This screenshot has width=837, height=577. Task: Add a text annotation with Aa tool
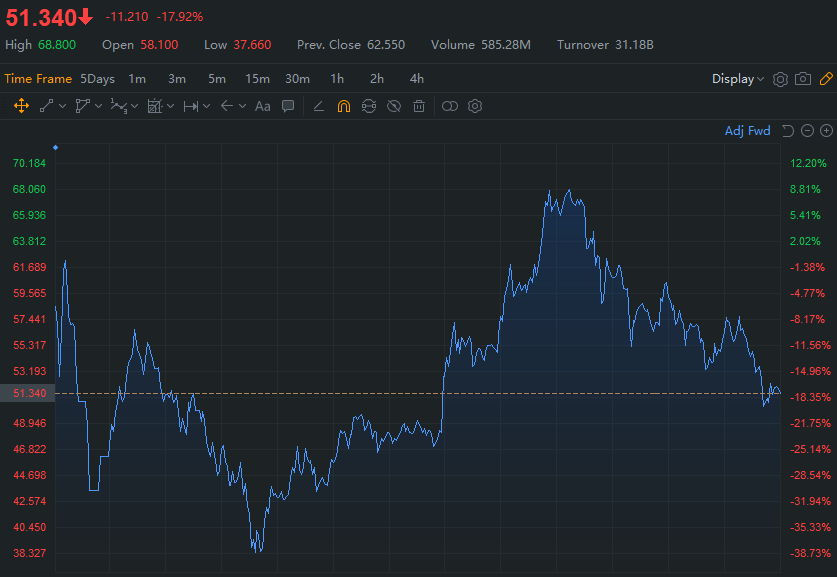tap(262, 106)
